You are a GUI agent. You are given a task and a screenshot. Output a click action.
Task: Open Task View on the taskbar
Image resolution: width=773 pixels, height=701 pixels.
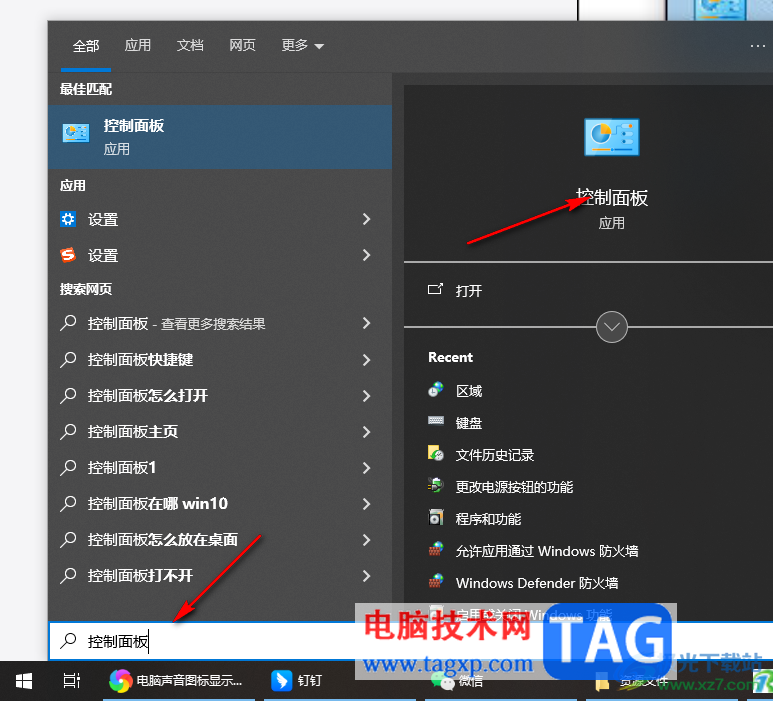click(71, 681)
